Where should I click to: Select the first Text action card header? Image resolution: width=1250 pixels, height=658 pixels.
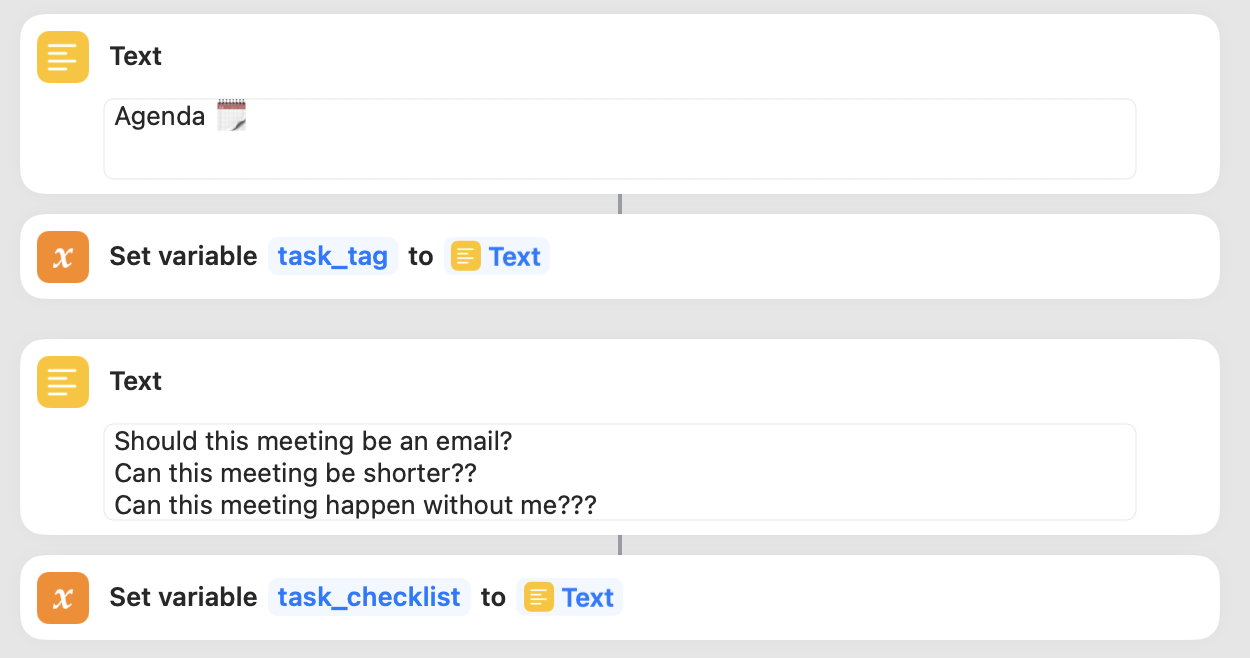pyautogui.click(x=136, y=57)
